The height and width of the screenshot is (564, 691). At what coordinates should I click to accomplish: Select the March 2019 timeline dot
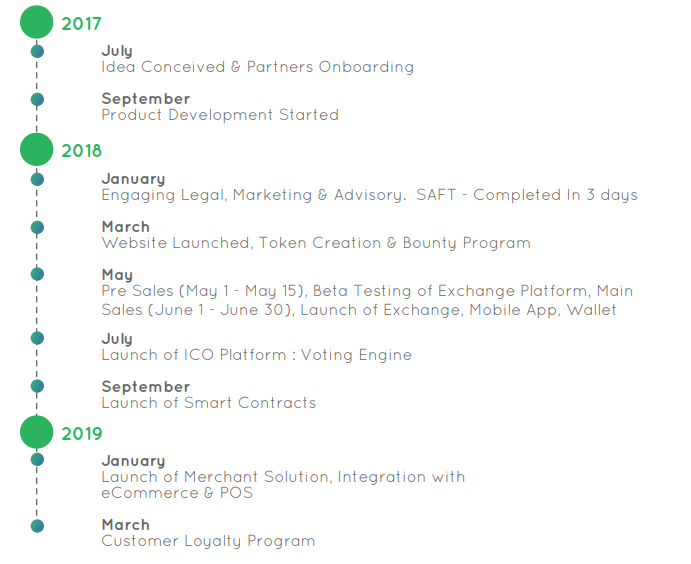point(37,526)
